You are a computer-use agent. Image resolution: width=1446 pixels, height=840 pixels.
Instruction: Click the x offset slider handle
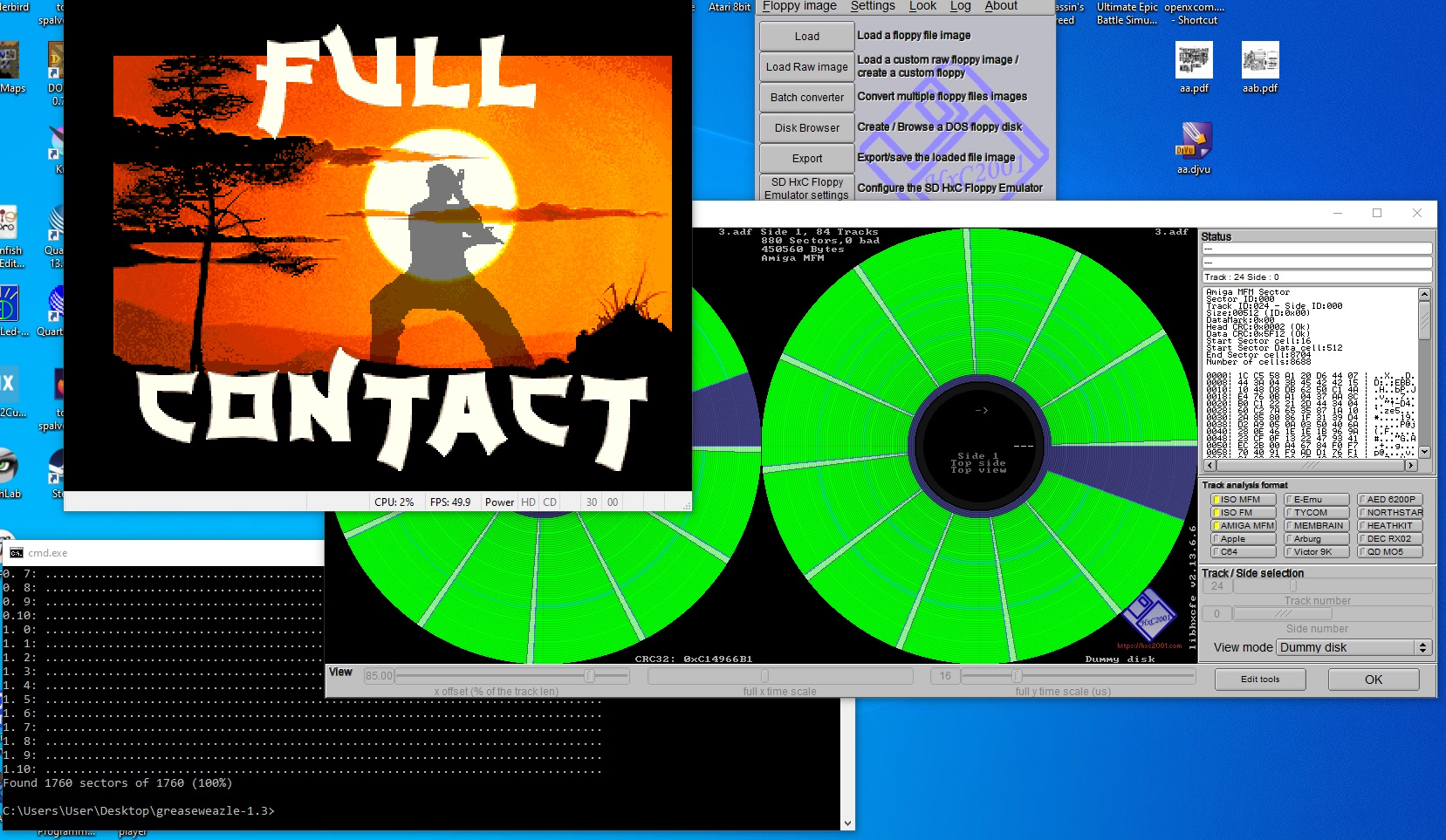tap(590, 676)
